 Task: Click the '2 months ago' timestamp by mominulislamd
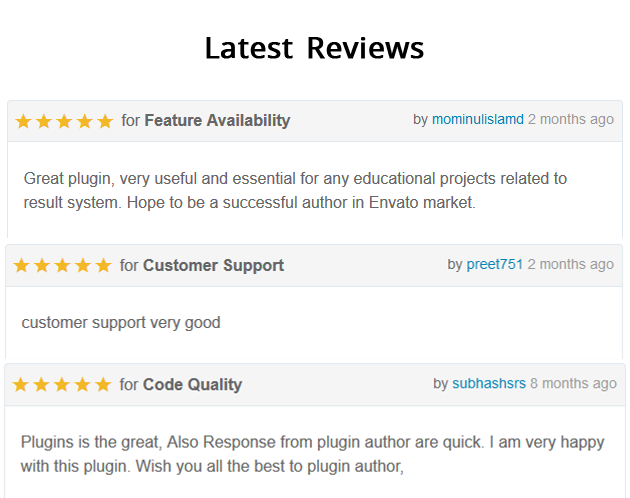(x=571, y=119)
